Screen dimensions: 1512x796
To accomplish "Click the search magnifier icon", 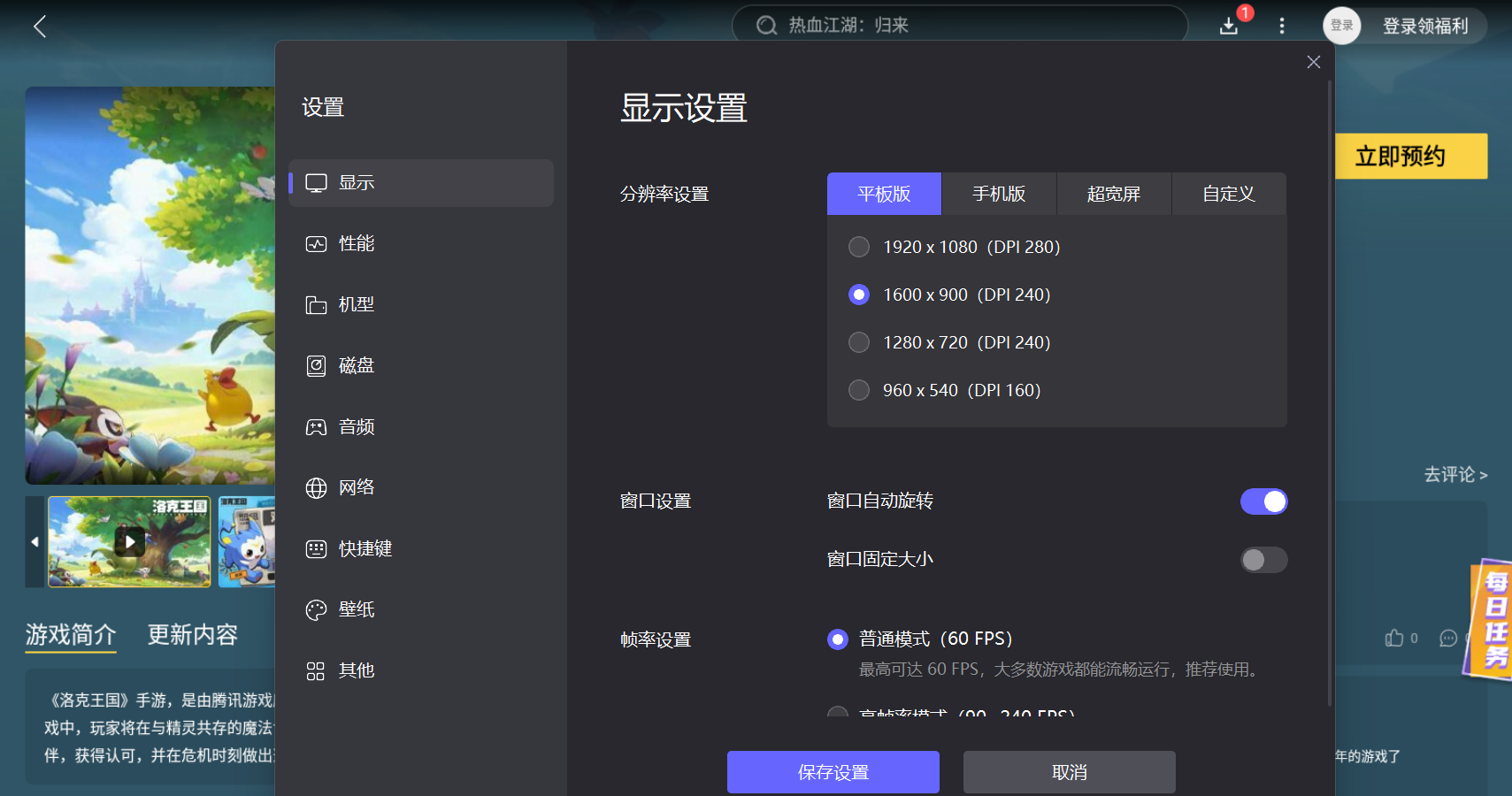I will (x=766, y=26).
